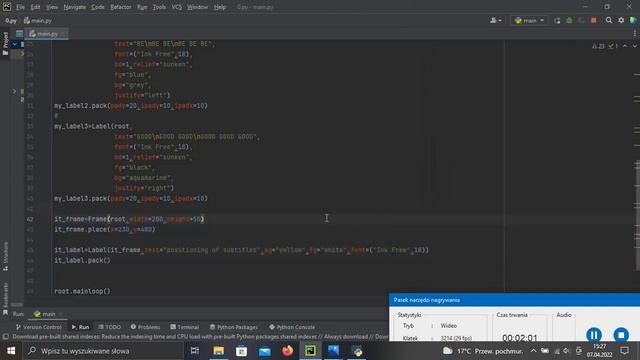Viewport: 640px width, 360px height.
Task: Open the Run menu in menu bar
Action: [142, 7]
